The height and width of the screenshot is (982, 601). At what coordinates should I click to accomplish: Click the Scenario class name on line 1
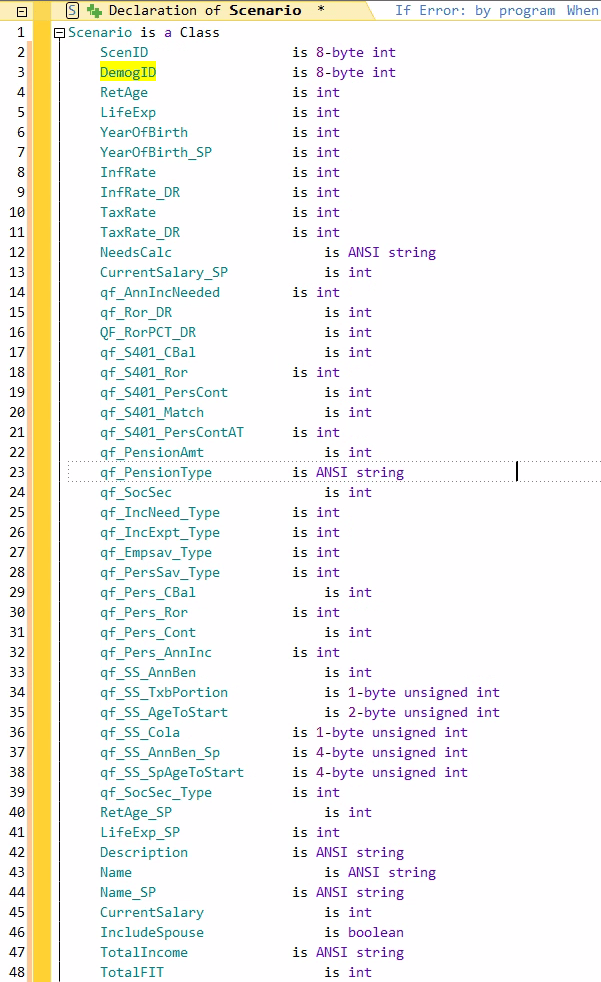click(x=100, y=32)
